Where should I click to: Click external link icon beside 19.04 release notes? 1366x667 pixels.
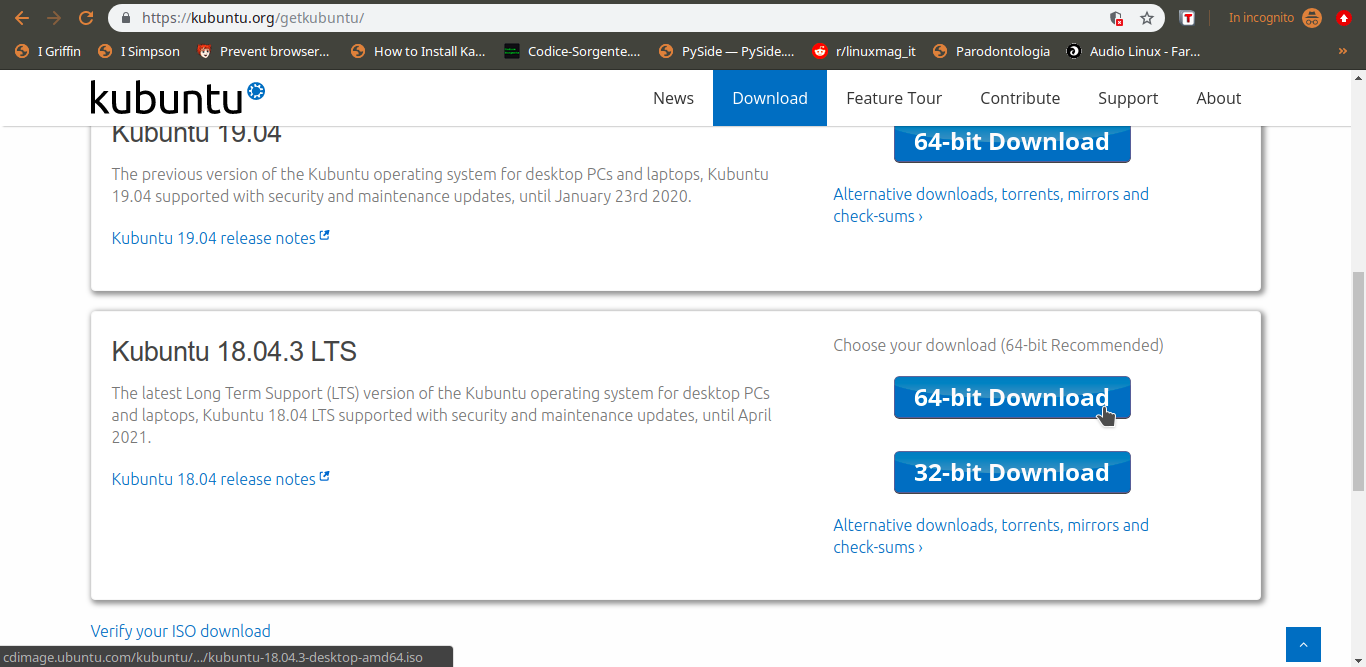pyautogui.click(x=324, y=237)
